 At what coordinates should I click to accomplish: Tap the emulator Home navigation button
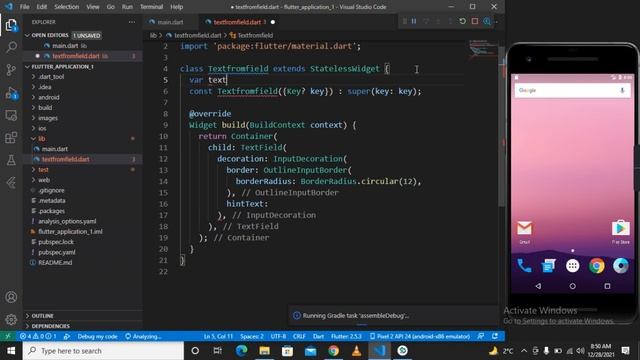tap(573, 287)
